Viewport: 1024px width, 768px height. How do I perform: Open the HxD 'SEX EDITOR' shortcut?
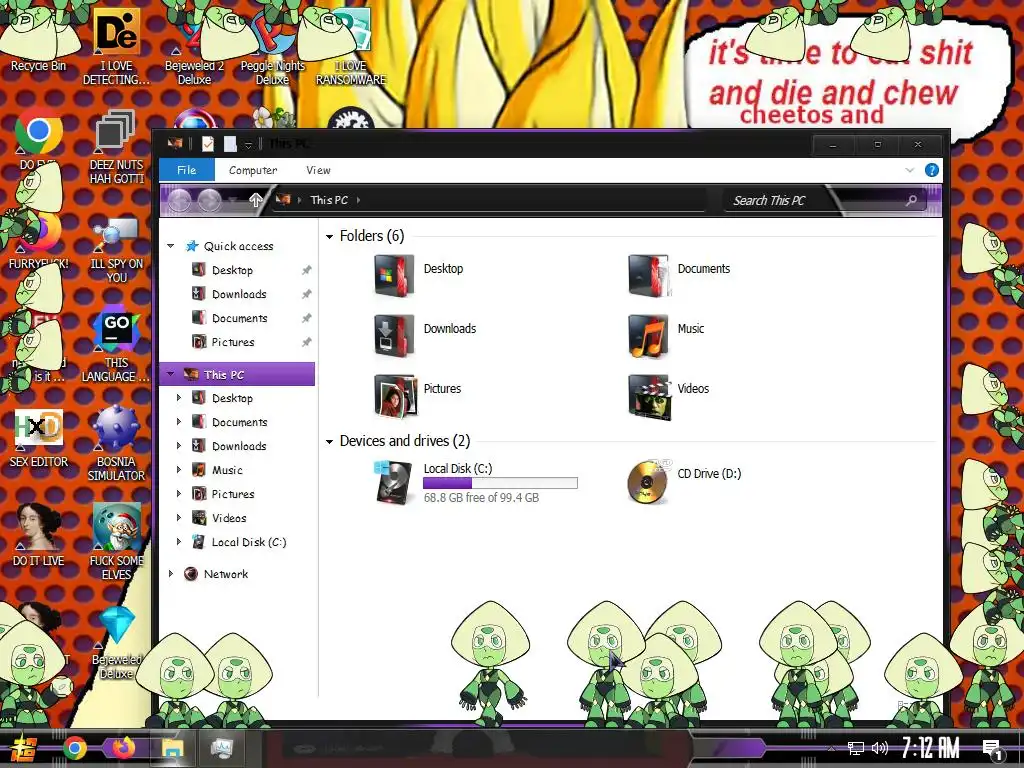tap(39, 438)
